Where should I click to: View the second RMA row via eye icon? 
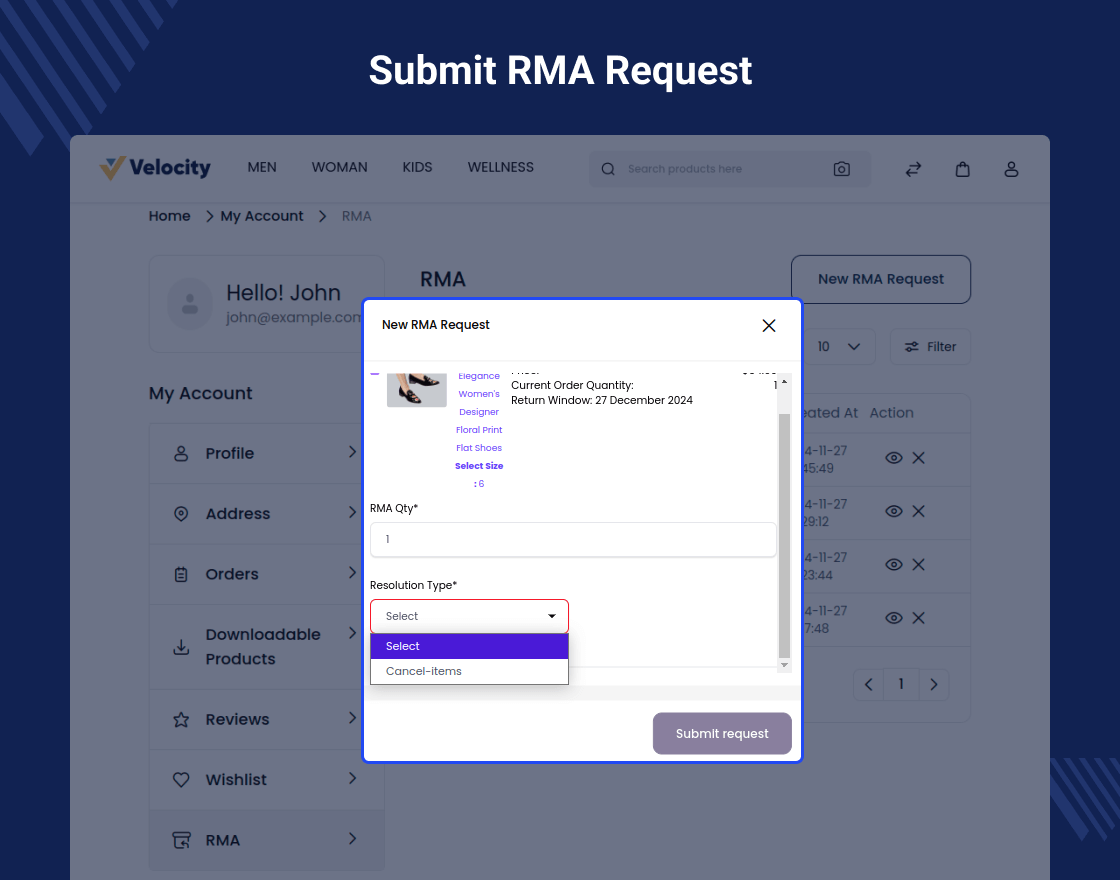point(894,511)
